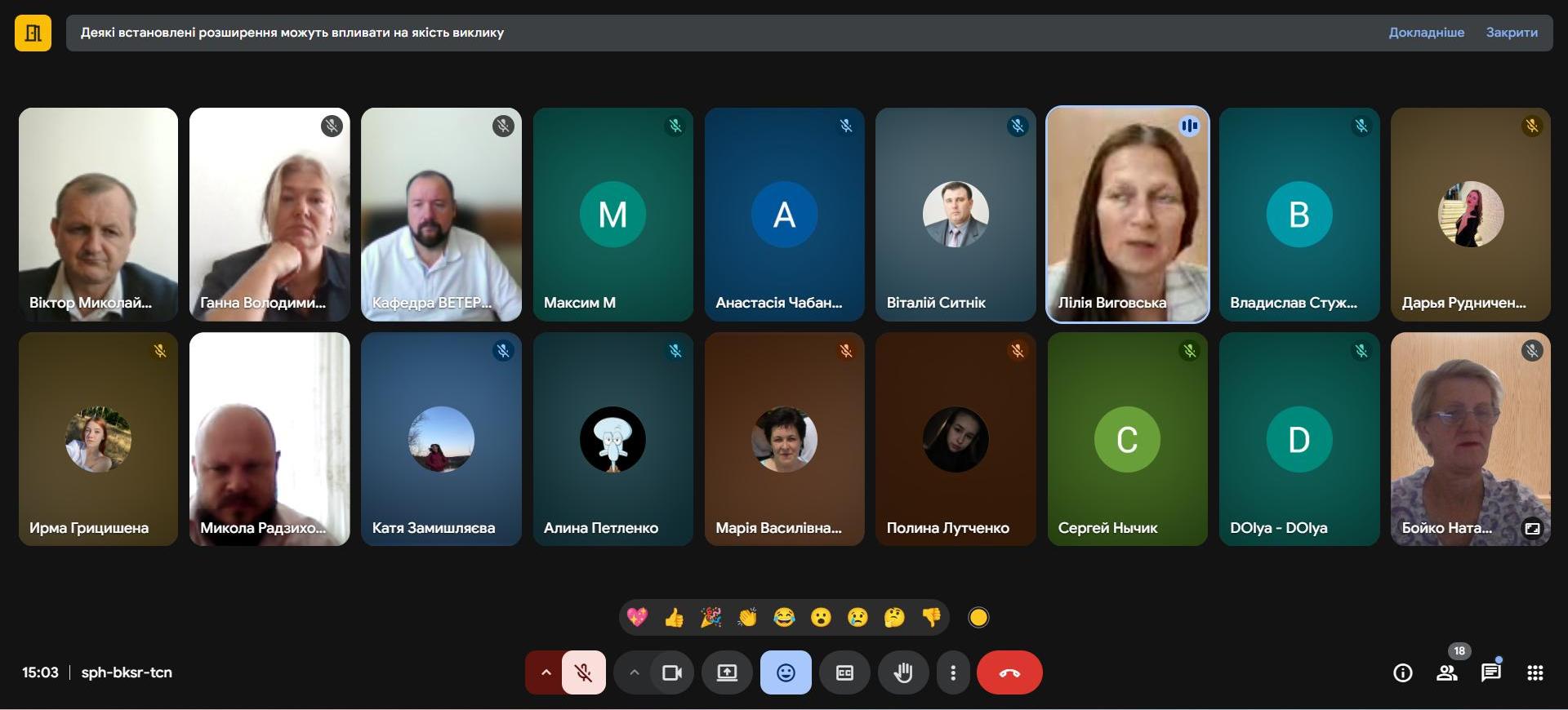Turn on the camera

(x=672, y=672)
